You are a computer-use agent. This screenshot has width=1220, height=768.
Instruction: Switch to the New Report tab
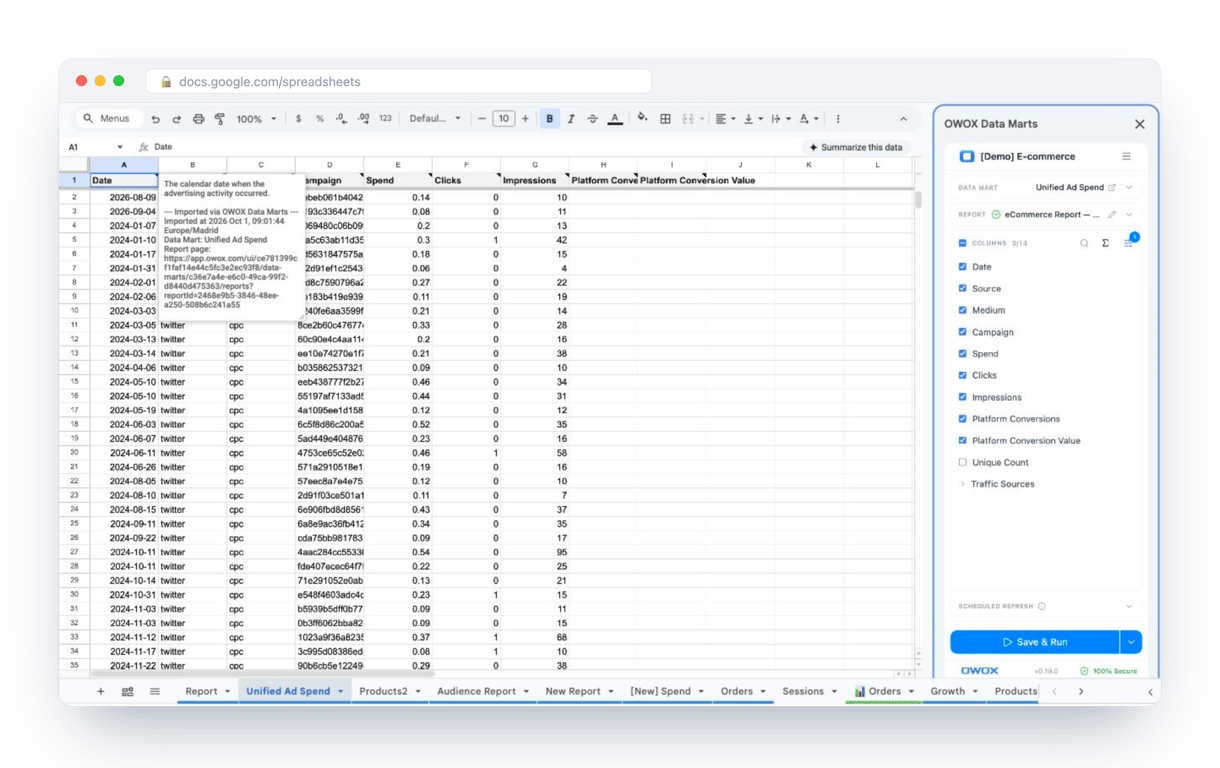point(579,691)
